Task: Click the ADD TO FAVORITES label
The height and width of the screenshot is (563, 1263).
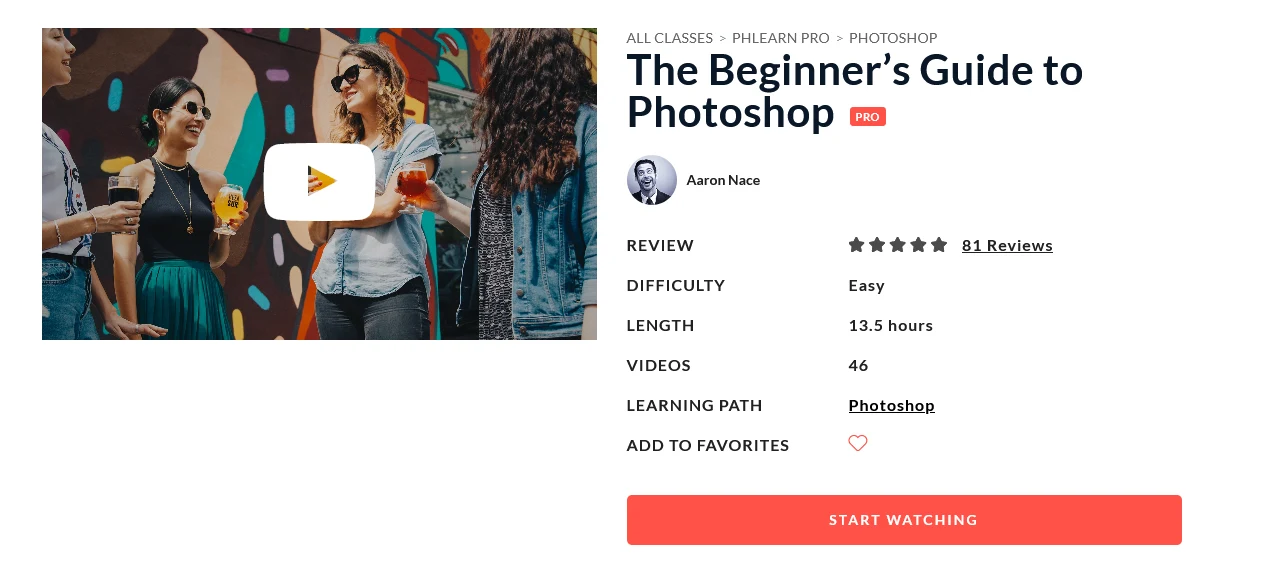Action: click(x=708, y=445)
